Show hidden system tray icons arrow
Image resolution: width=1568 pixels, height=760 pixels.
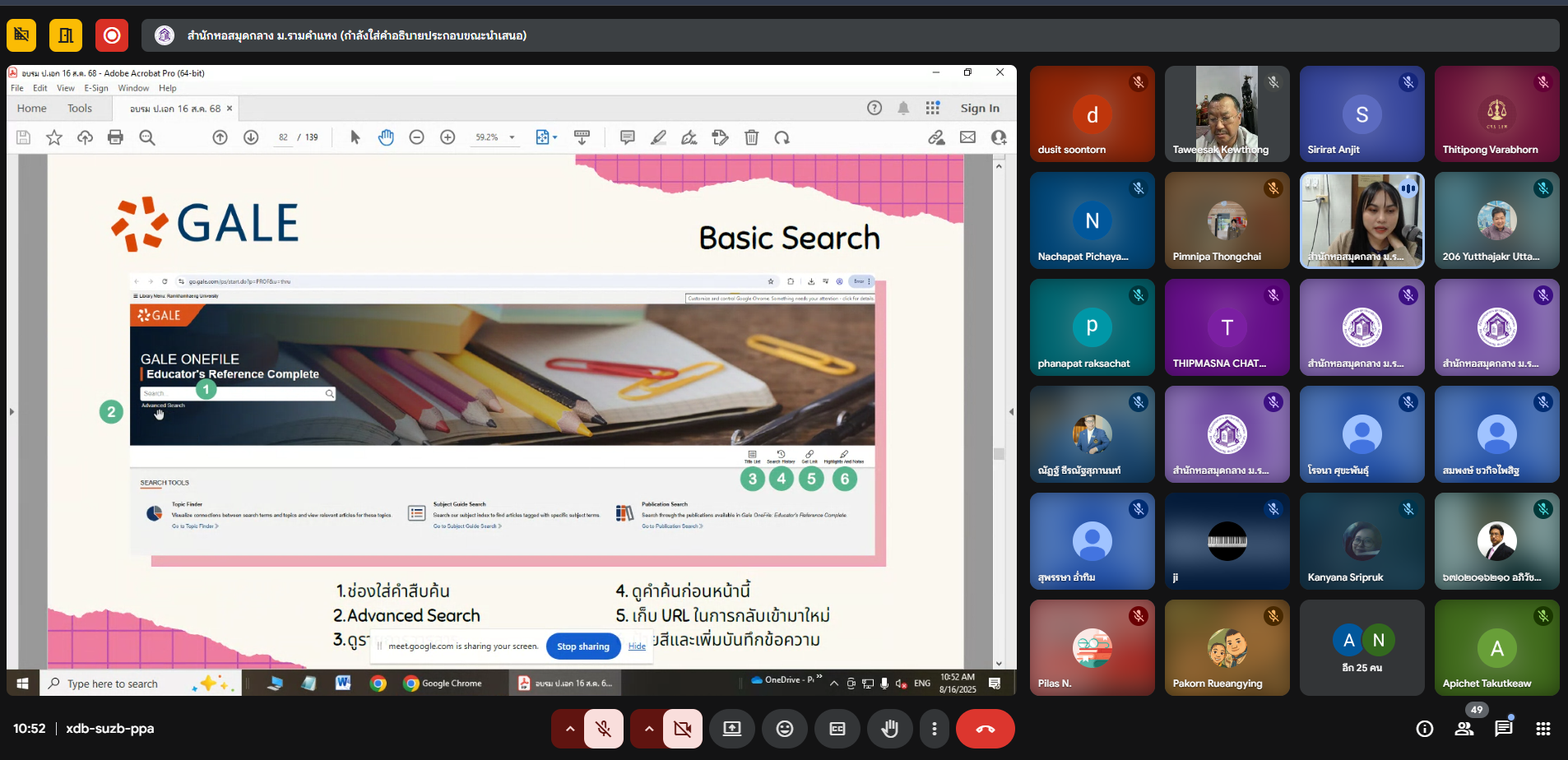834,683
